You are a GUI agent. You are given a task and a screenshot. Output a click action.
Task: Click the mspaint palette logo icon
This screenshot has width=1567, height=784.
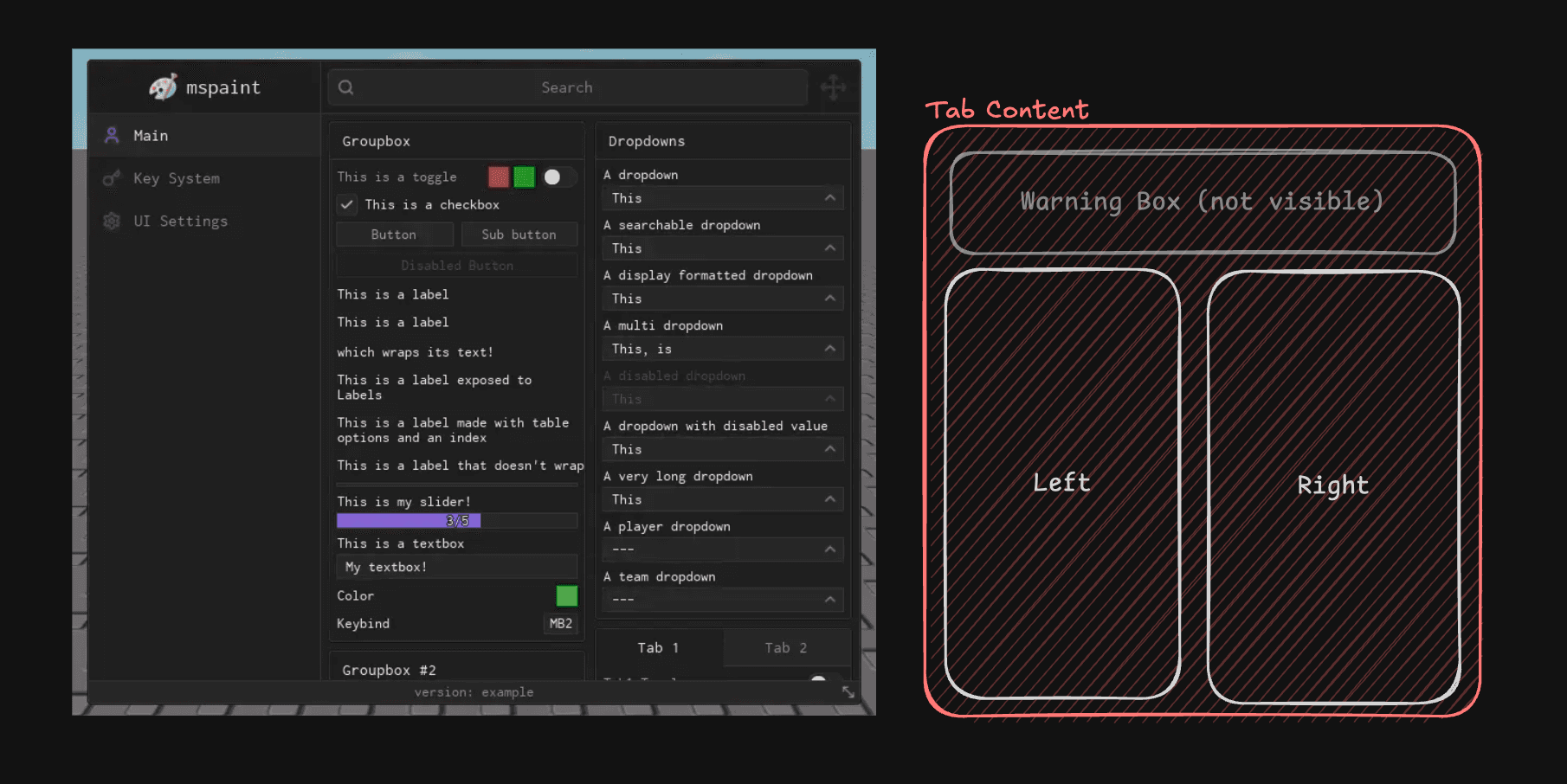[163, 87]
